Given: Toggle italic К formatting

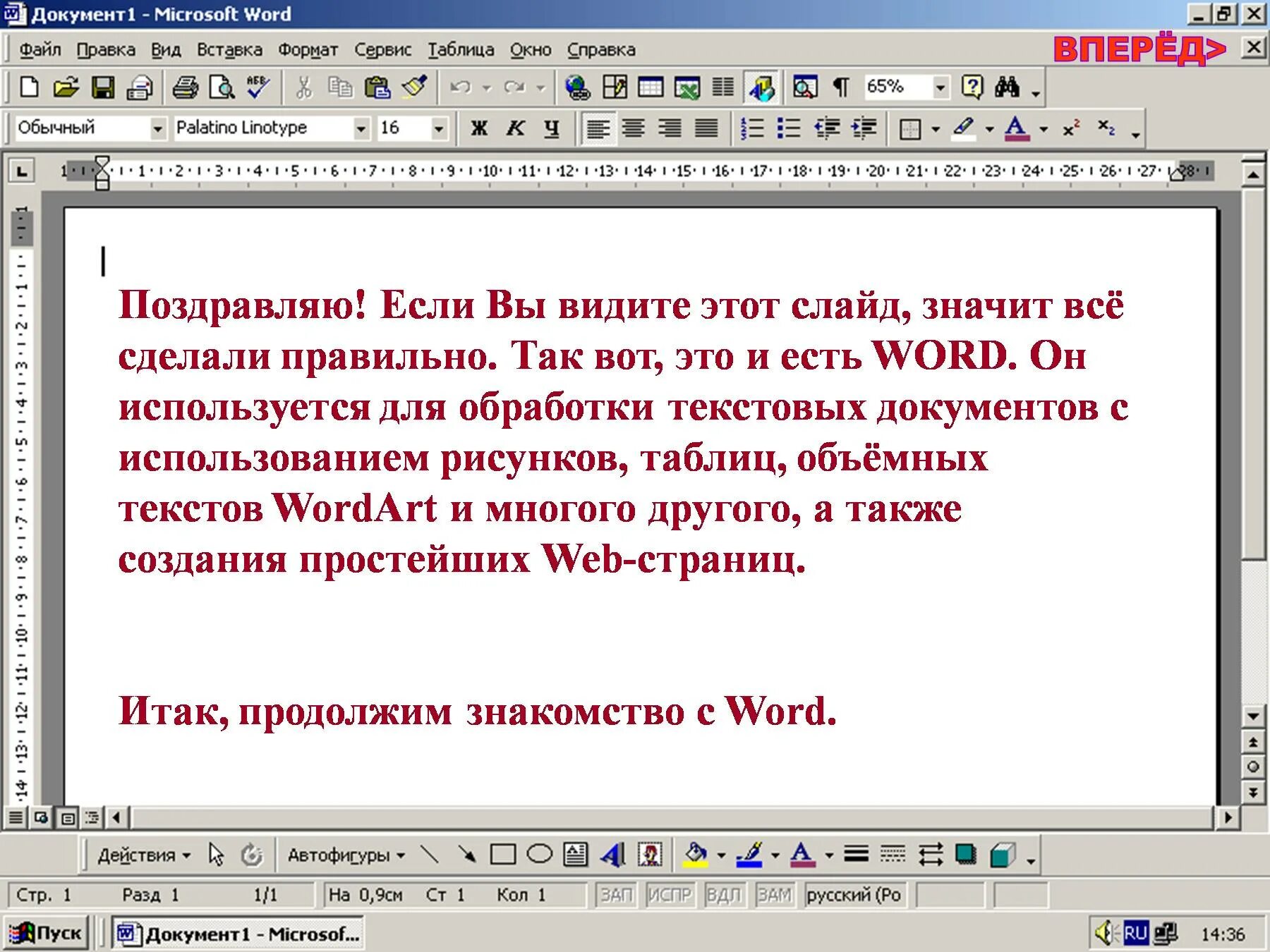Looking at the screenshot, I should tap(516, 128).
